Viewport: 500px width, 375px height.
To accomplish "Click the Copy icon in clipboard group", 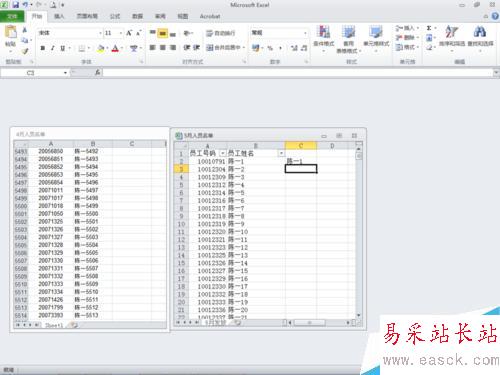I will click(25, 40).
